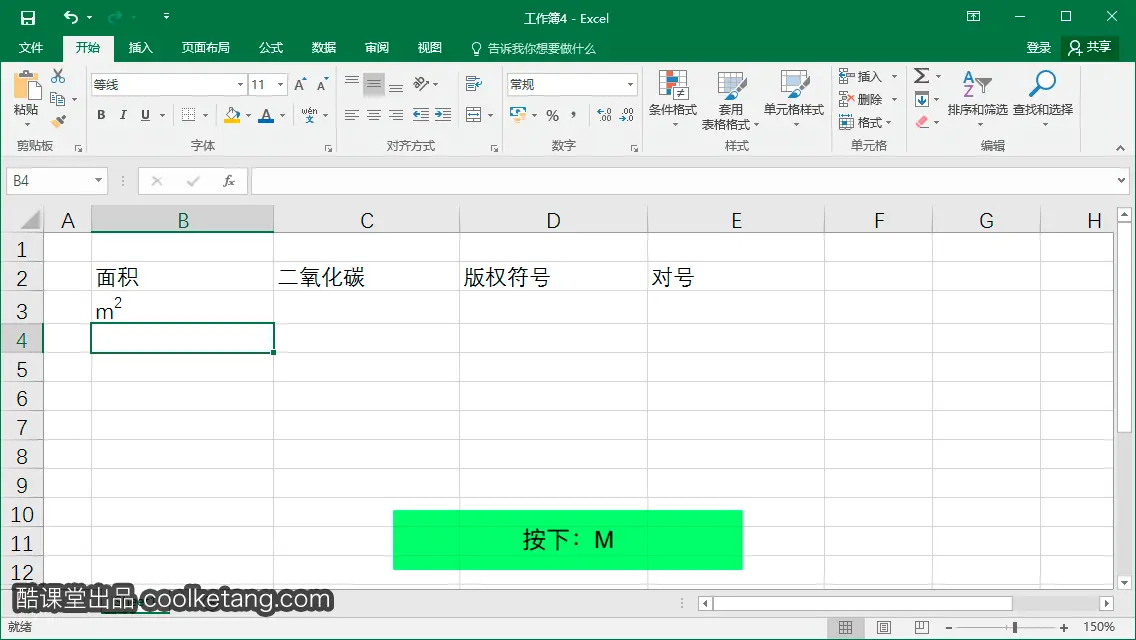Toggle underline formatting
Viewport: 1136px width, 640px height.
[x=146, y=115]
